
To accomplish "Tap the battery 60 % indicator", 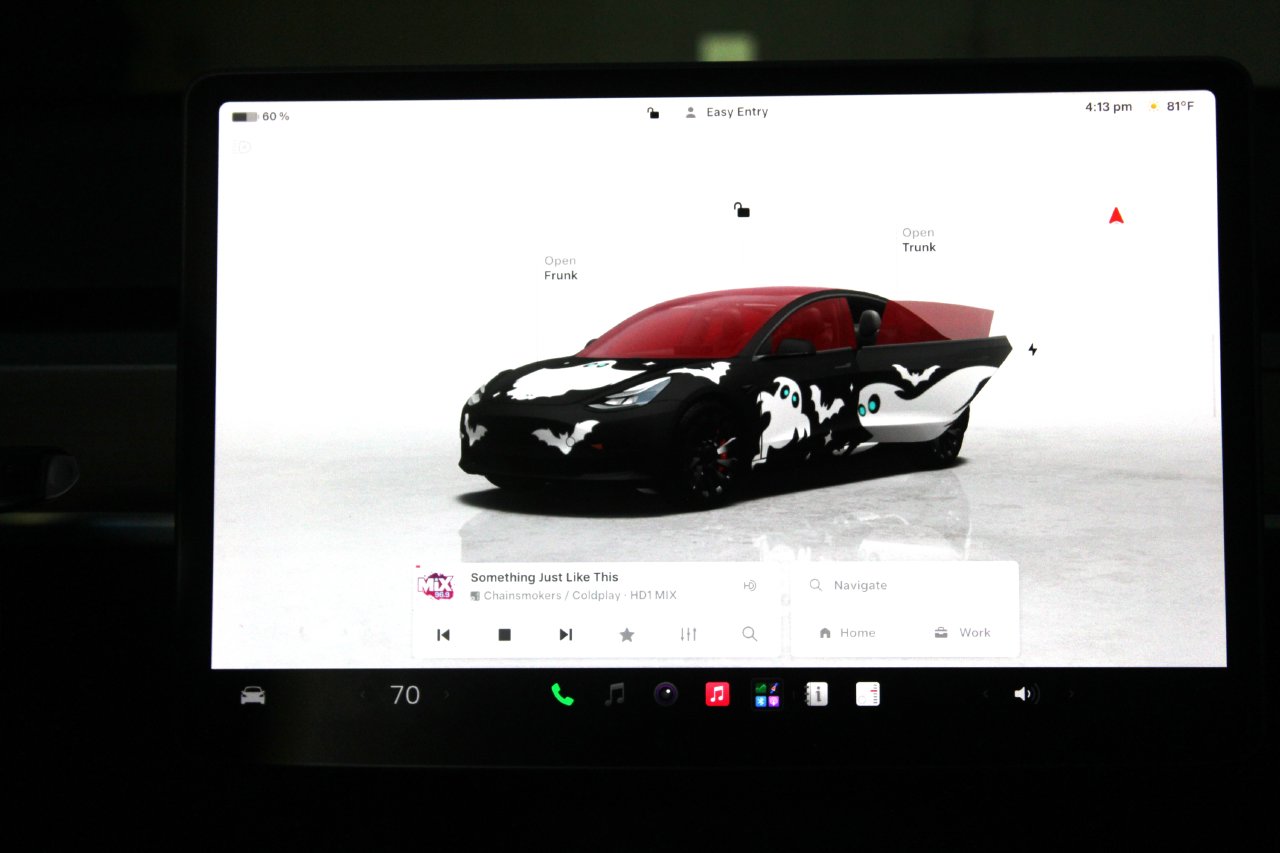I will point(261,117).
